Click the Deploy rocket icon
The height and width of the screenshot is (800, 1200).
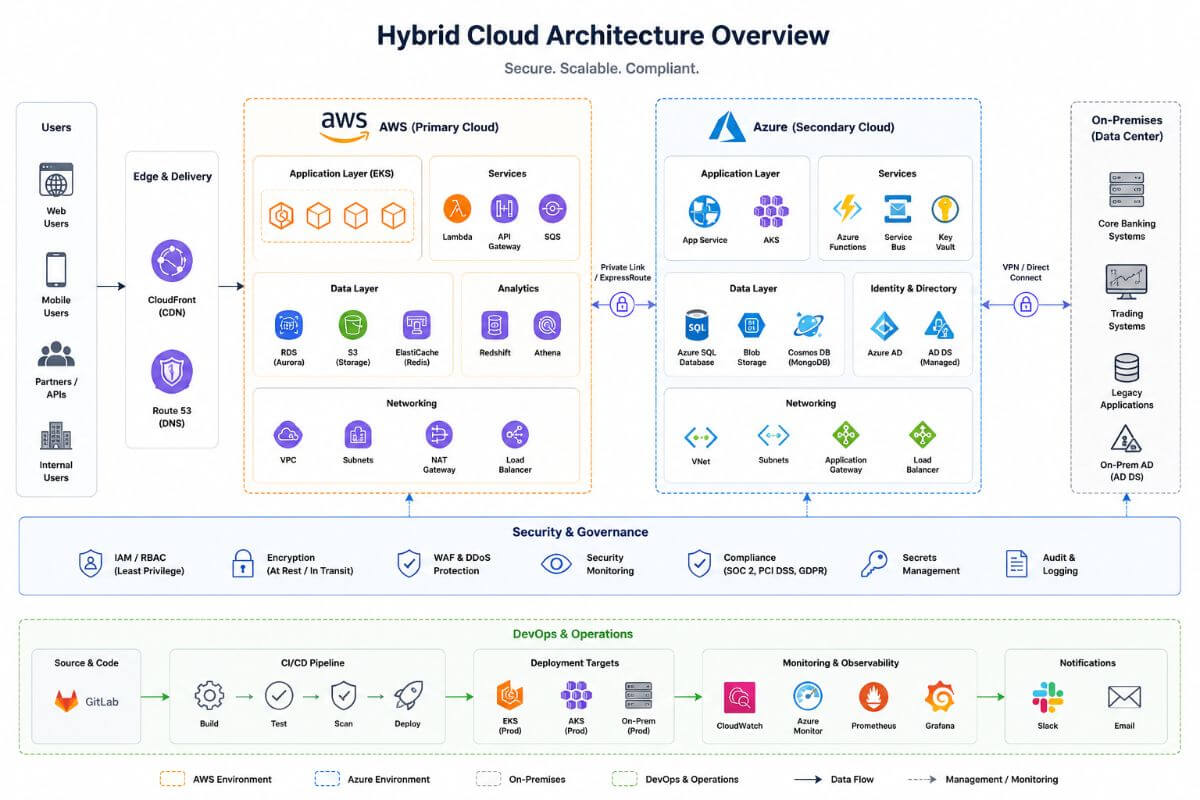pos(407,696)
